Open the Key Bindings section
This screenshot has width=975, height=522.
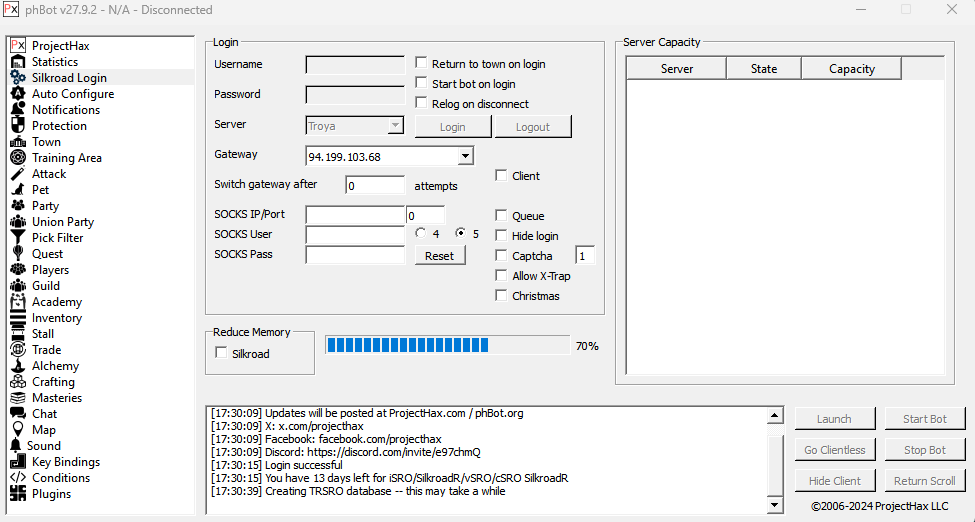[65, 462]
